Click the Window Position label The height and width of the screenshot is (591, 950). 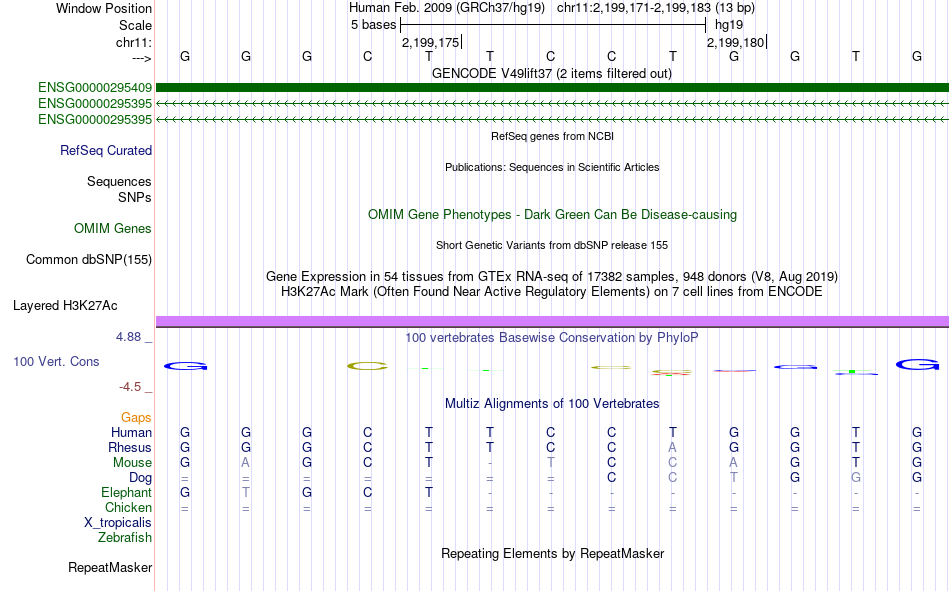pos(104,8)
